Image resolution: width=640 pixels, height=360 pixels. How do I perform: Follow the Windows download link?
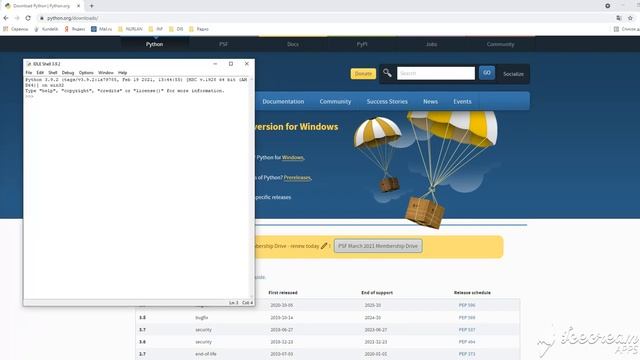[x=293, y=158]
